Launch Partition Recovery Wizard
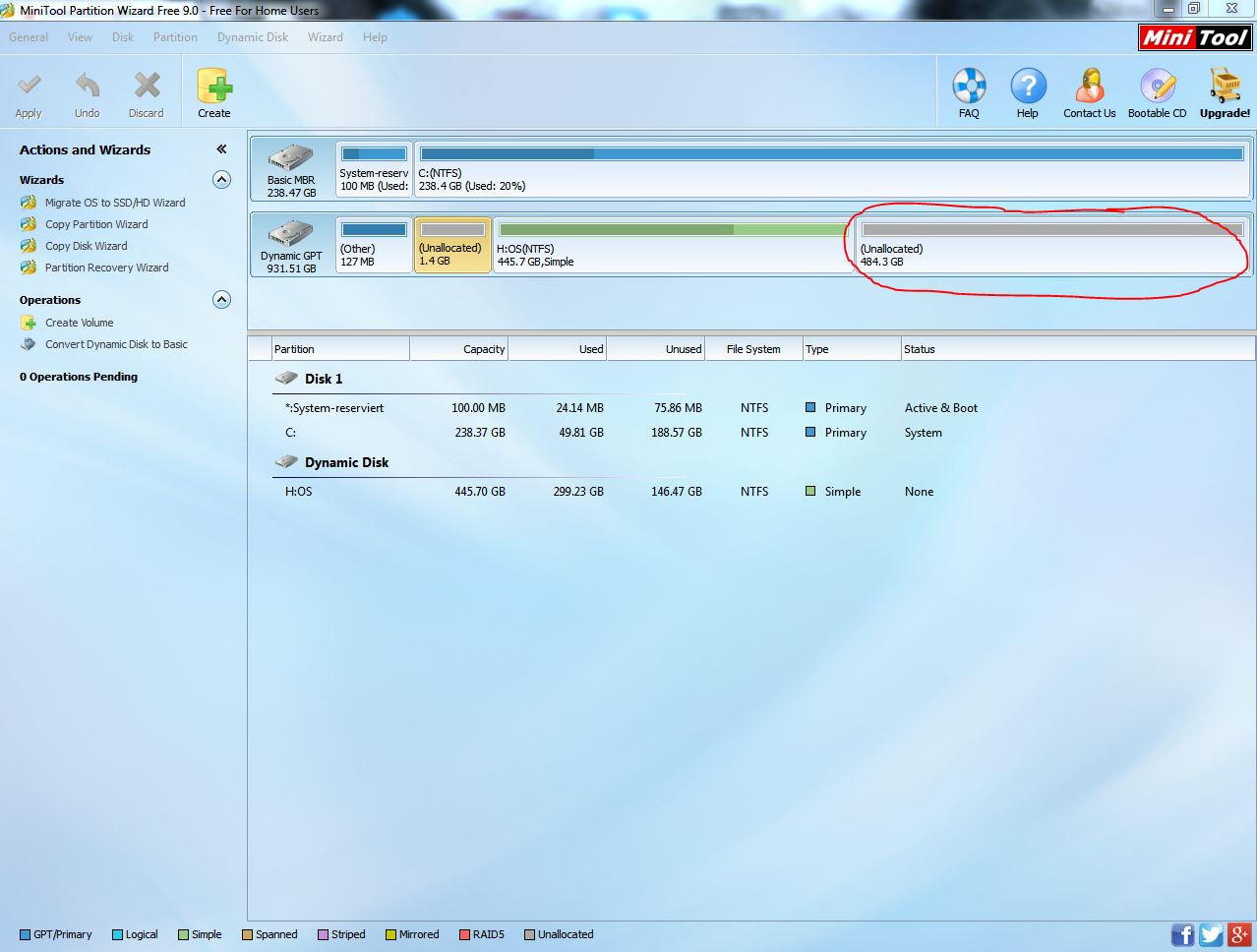This screenshot has height=952, width=1257. pos(107,268)
